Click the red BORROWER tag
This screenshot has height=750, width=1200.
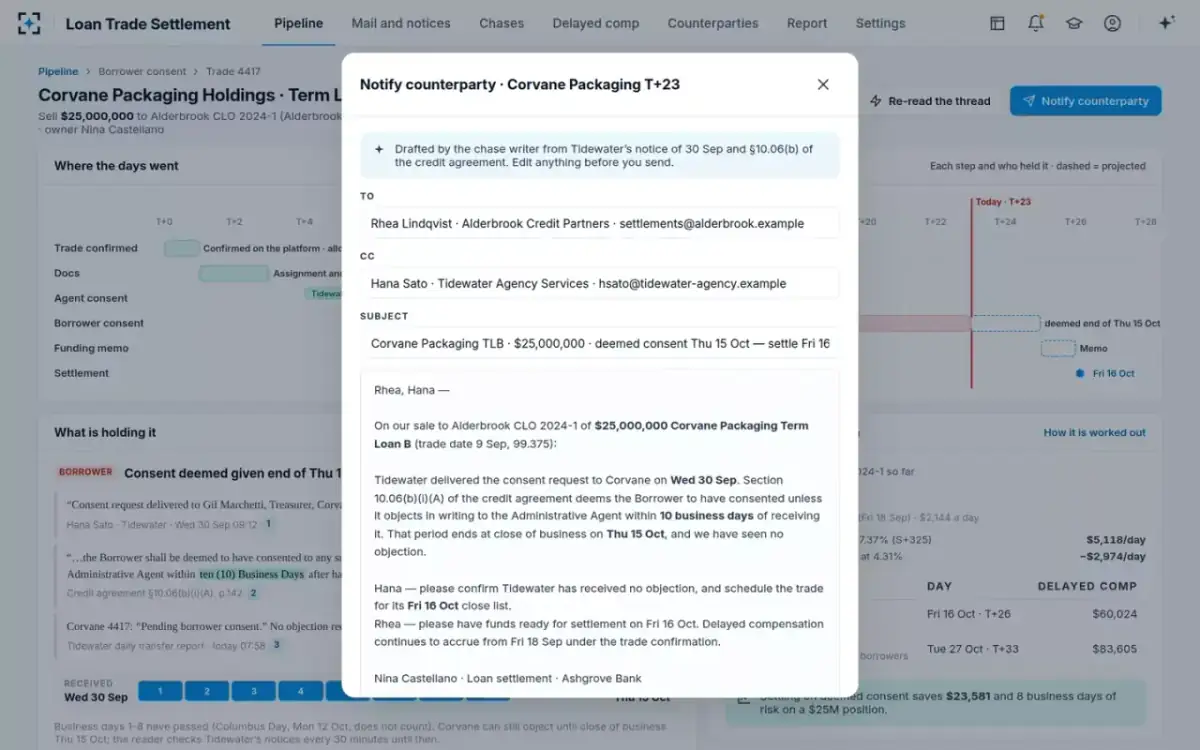coord(86,472)
